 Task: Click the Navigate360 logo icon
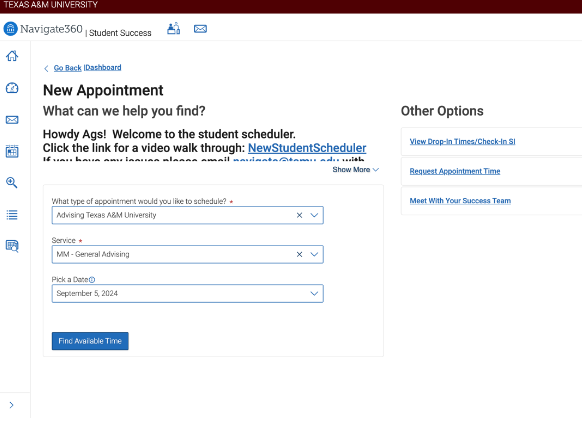click(x=10, y=29)
